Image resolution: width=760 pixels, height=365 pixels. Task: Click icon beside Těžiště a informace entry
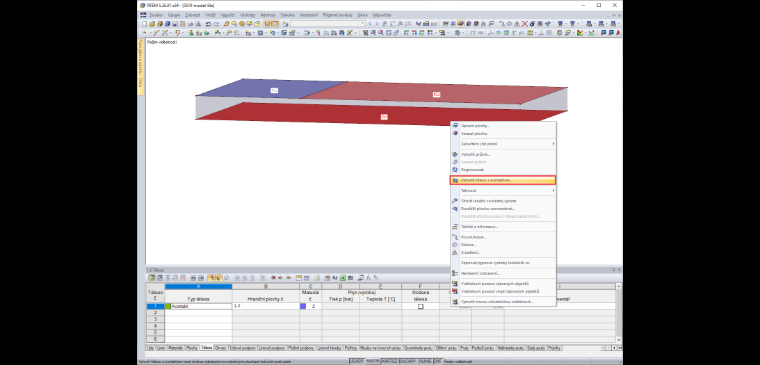(x=455, y=226)
